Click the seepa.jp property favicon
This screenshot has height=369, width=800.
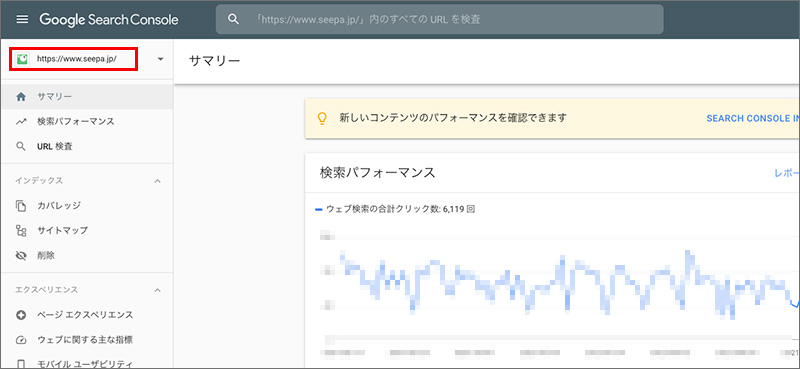(22, 59)
